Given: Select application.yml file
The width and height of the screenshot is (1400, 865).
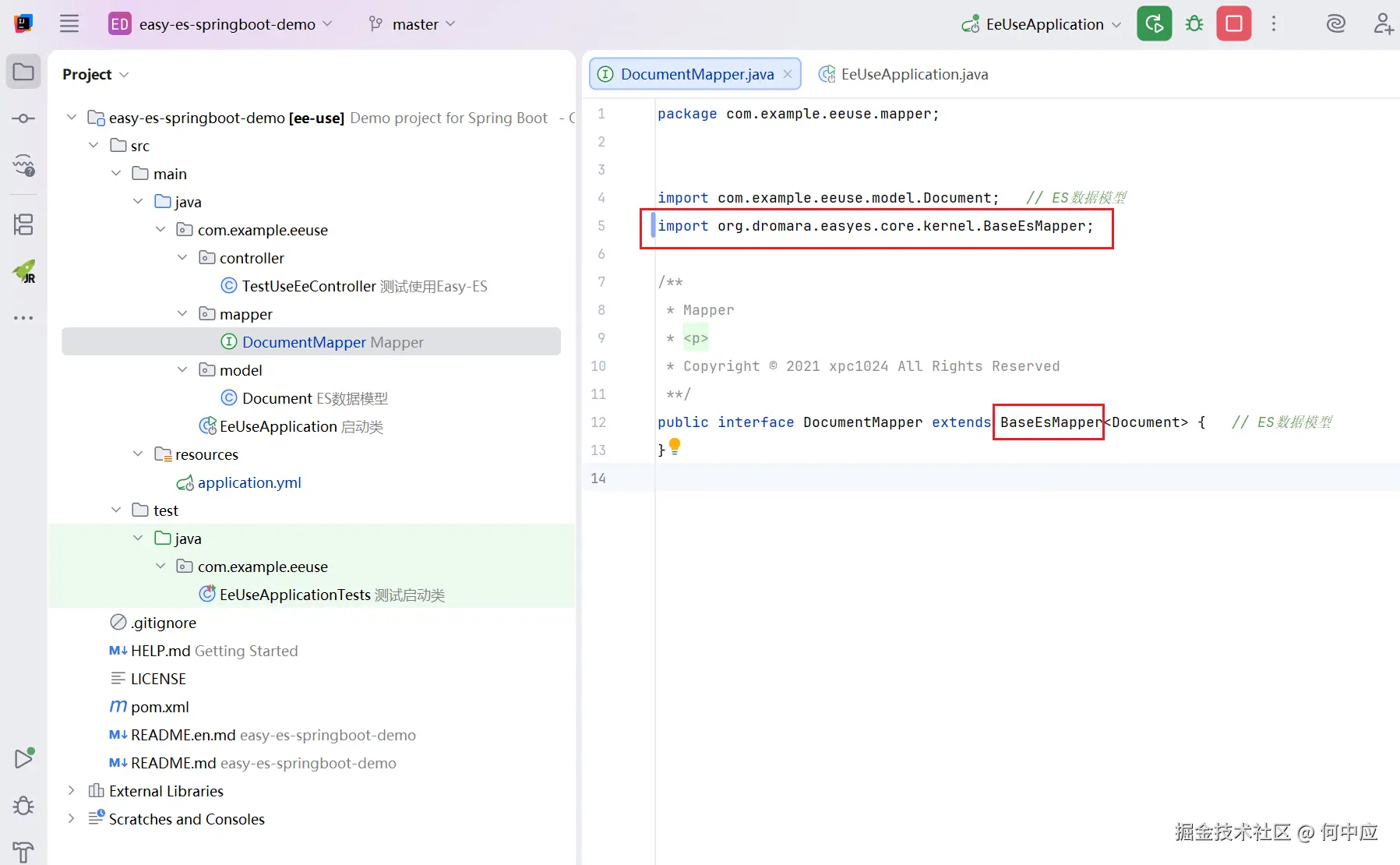Looking at the screenshot, I should coord(249,482).
